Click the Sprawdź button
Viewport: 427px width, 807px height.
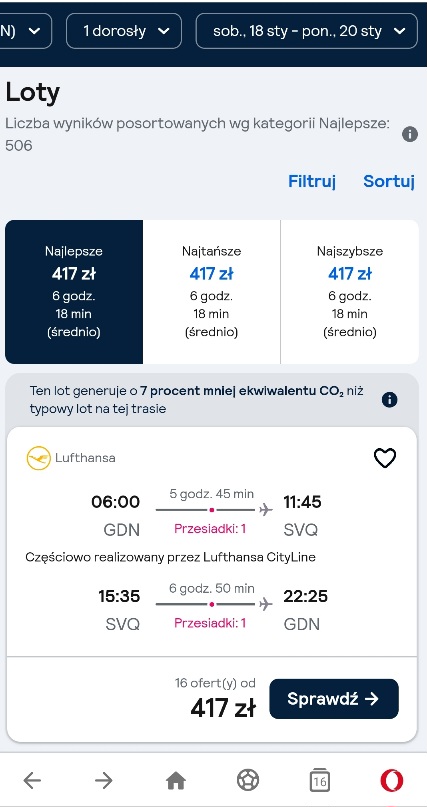(x=334, y=699)
